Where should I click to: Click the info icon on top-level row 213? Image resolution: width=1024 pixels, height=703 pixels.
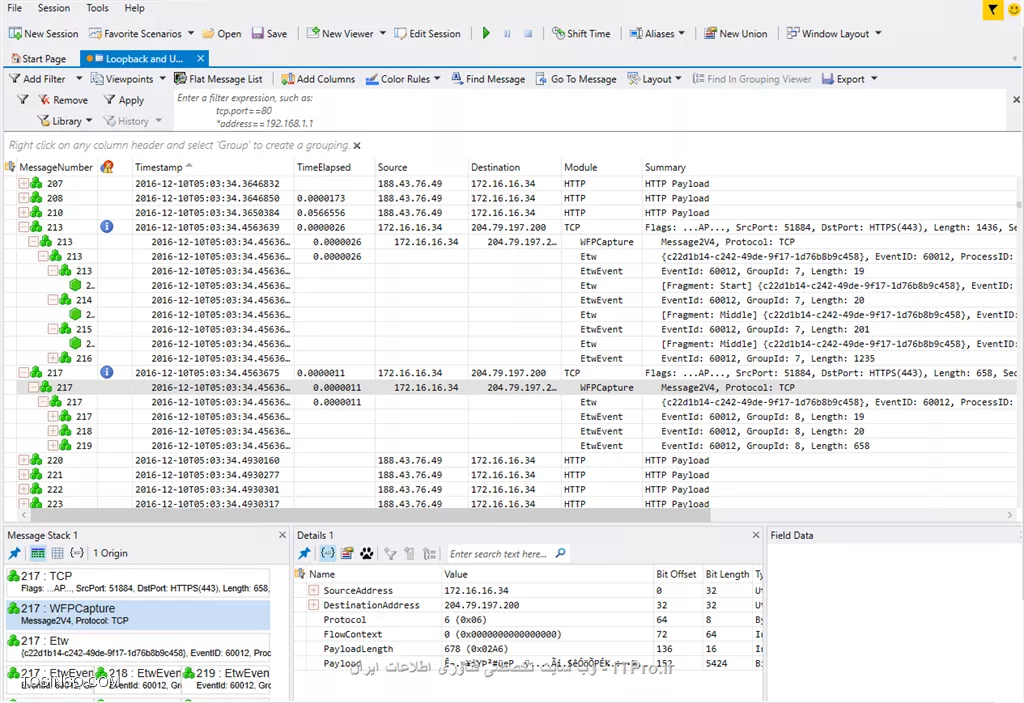tap(106, 227)
